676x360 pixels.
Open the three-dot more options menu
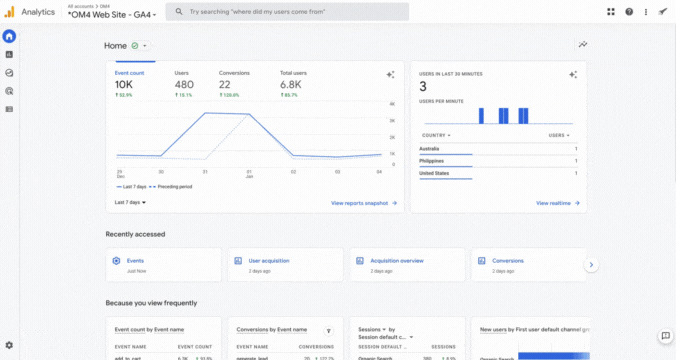point(646,12)
